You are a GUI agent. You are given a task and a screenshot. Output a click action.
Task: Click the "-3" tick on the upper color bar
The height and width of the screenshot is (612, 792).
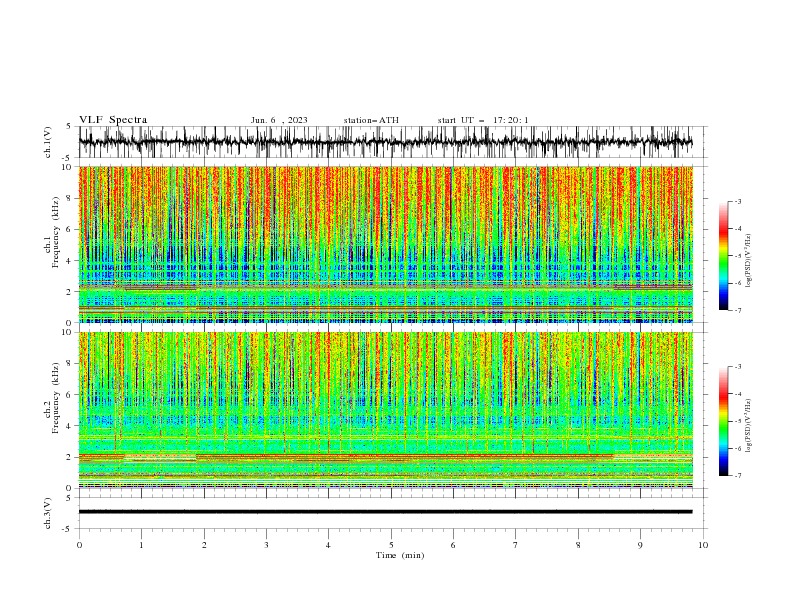[x=737, y=201]
